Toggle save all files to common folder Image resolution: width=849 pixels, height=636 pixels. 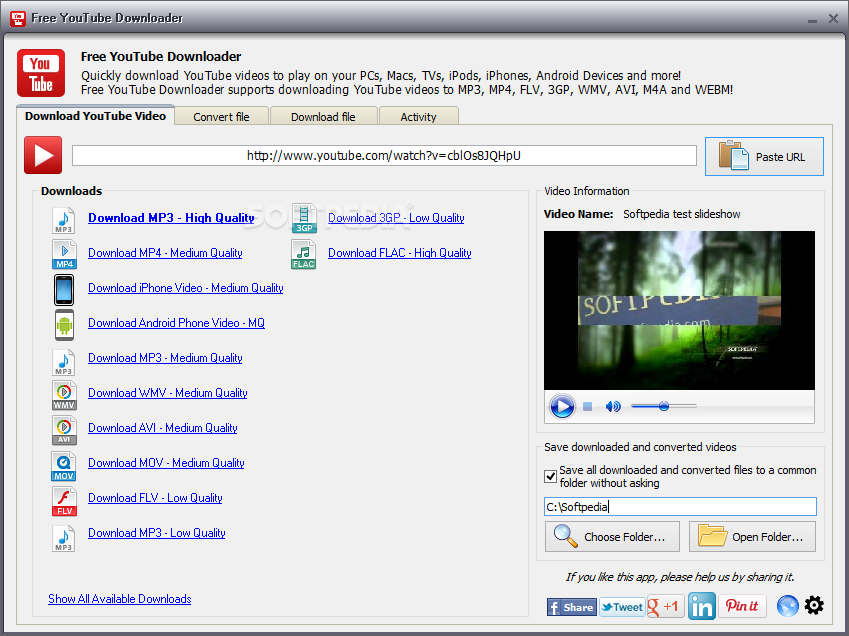click(x=550, y=476)
